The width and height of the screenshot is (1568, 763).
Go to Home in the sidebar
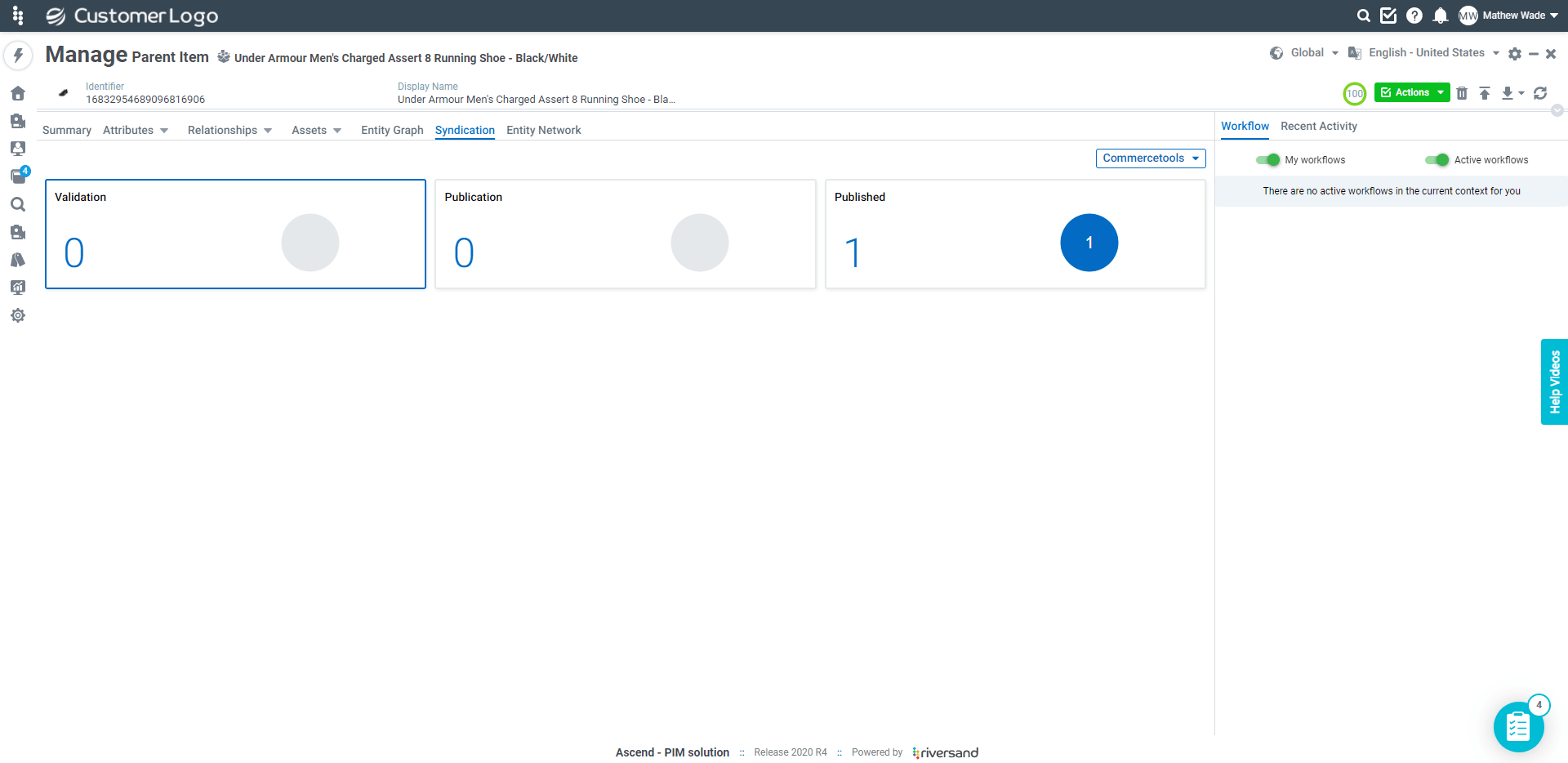point(18,93)
